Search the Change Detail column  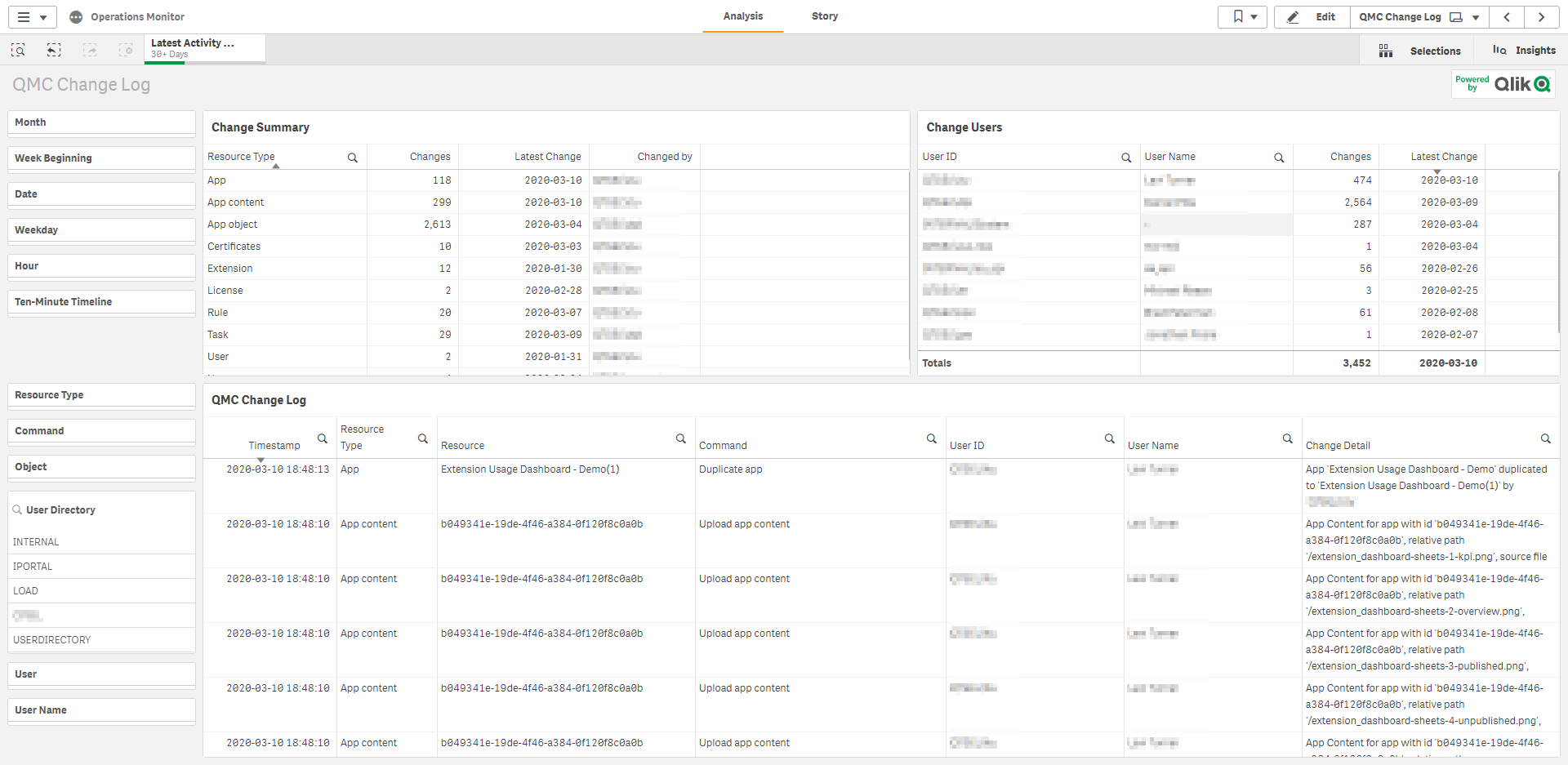click(x=1545, y=439)
